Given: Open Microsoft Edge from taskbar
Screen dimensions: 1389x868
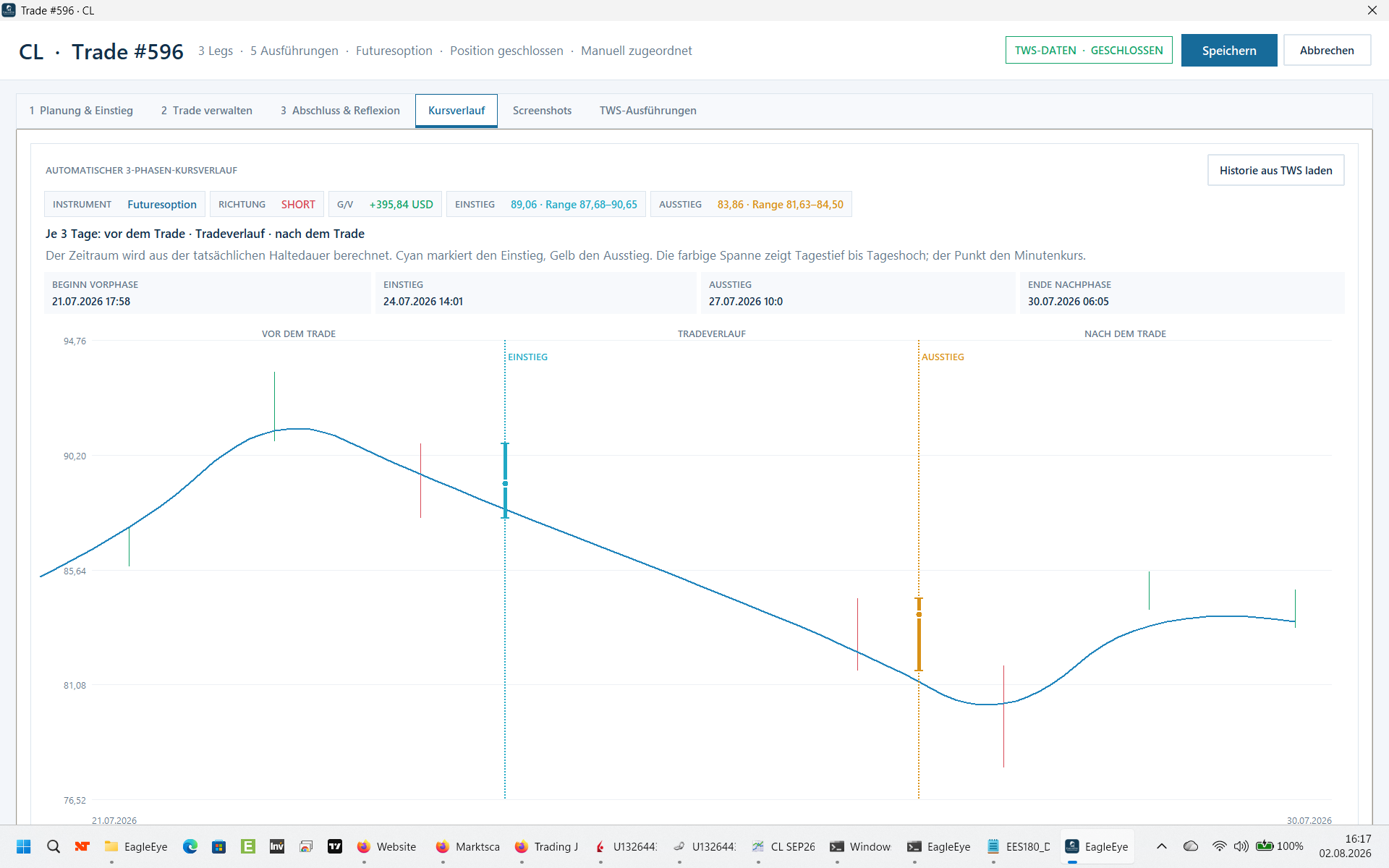Looking at the screenshot, I should click(190, 846).
